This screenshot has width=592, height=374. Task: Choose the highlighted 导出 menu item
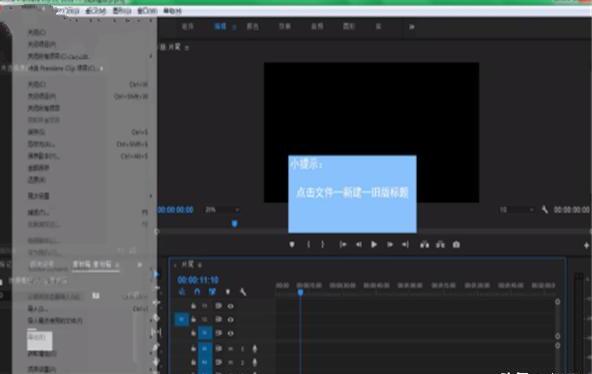40,341
